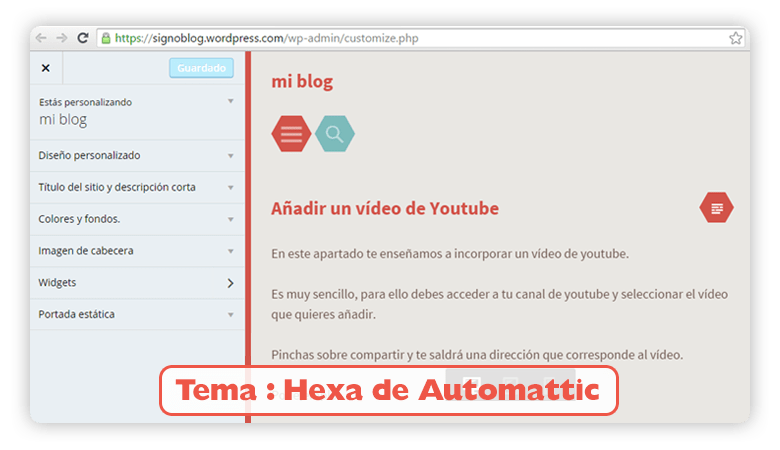
Task: Open the teal hexagon search icon
Action: 335,134
